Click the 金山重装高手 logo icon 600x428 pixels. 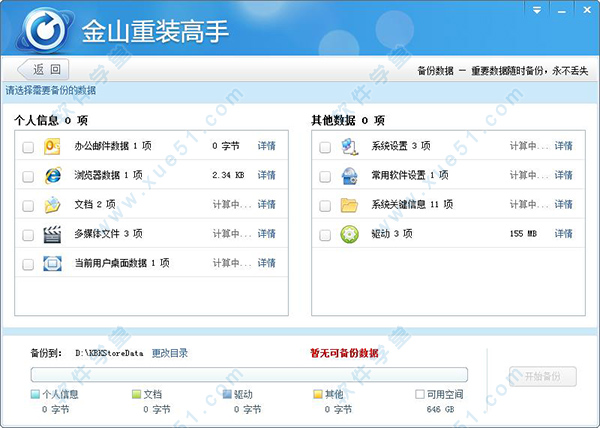click(x=46, y=29)
